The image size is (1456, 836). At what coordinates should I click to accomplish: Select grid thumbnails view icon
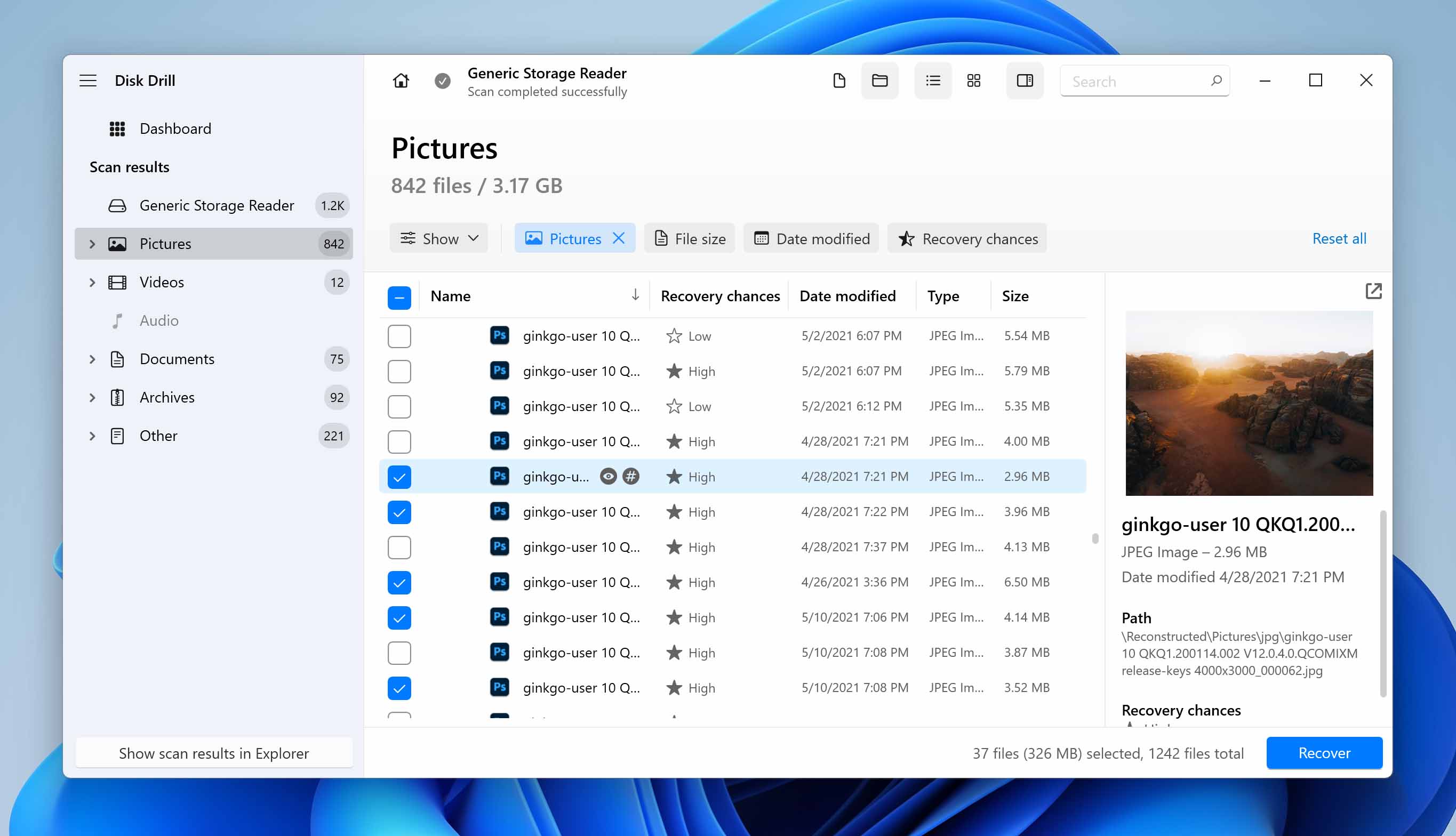[x=973, y=81]
